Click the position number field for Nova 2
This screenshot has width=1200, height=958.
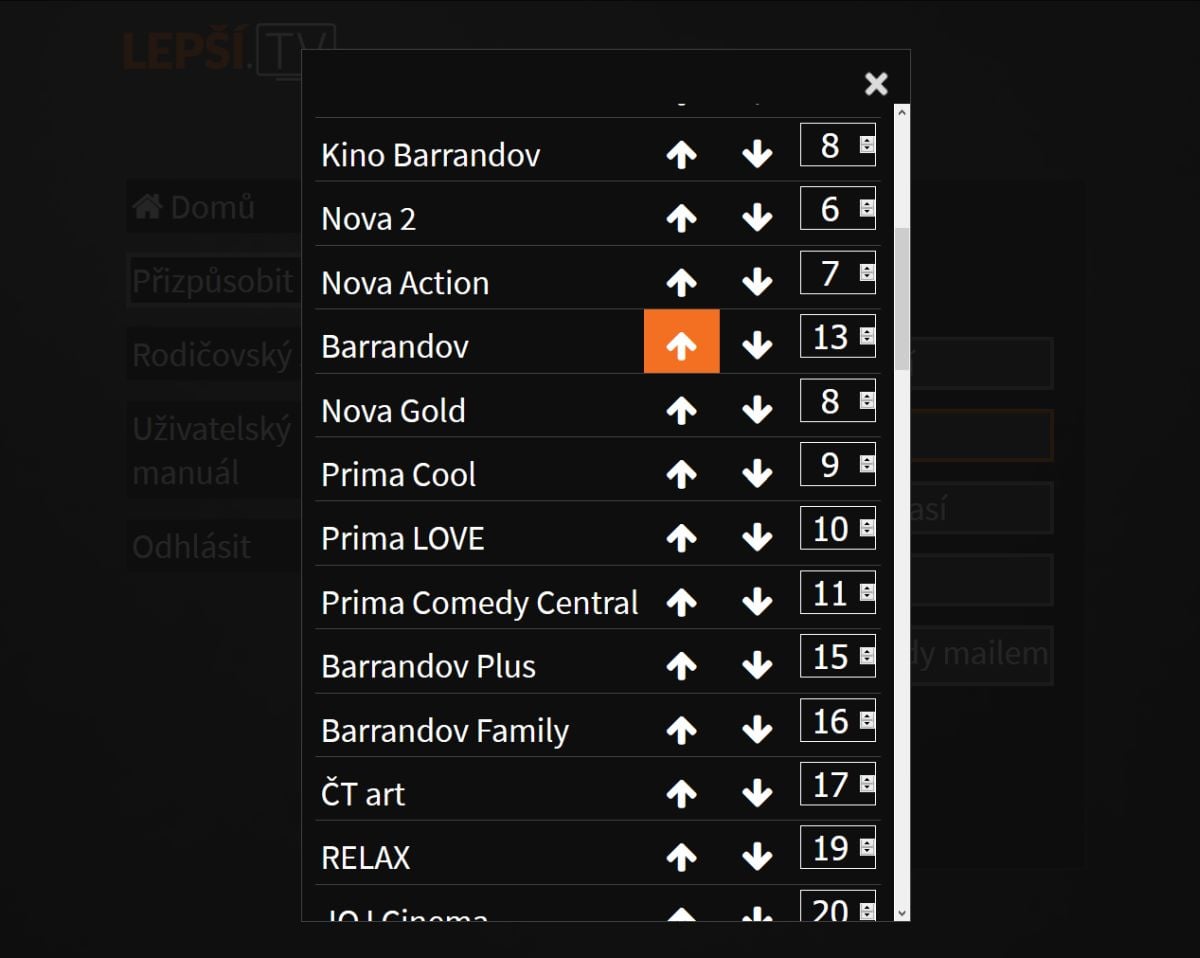click(829, 208)
